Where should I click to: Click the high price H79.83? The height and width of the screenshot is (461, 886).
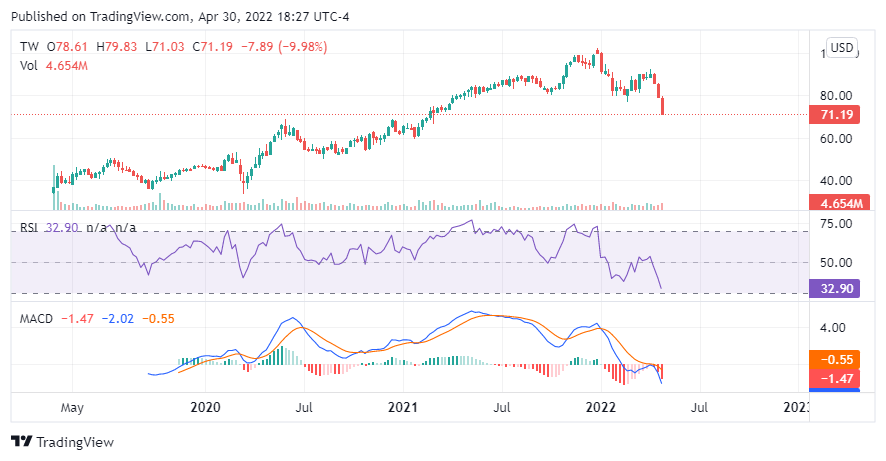coord(116,47)
